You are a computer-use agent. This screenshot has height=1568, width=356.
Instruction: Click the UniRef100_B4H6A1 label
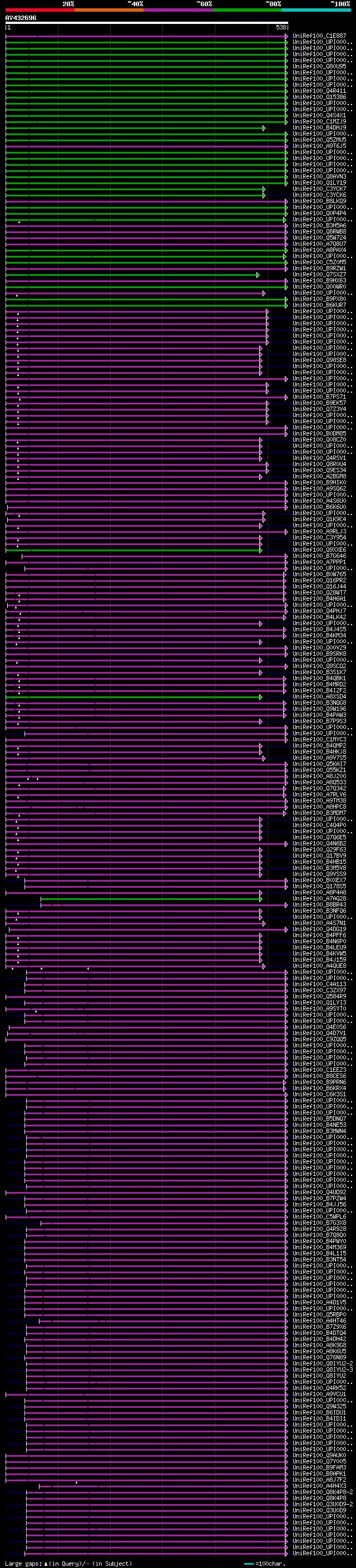tap(319, 599)
